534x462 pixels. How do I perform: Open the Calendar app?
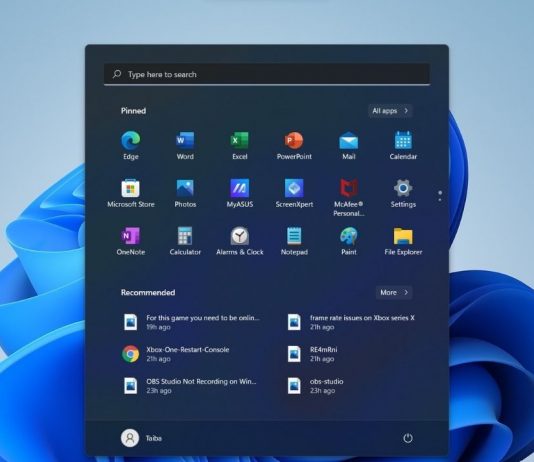click(403, 145)
